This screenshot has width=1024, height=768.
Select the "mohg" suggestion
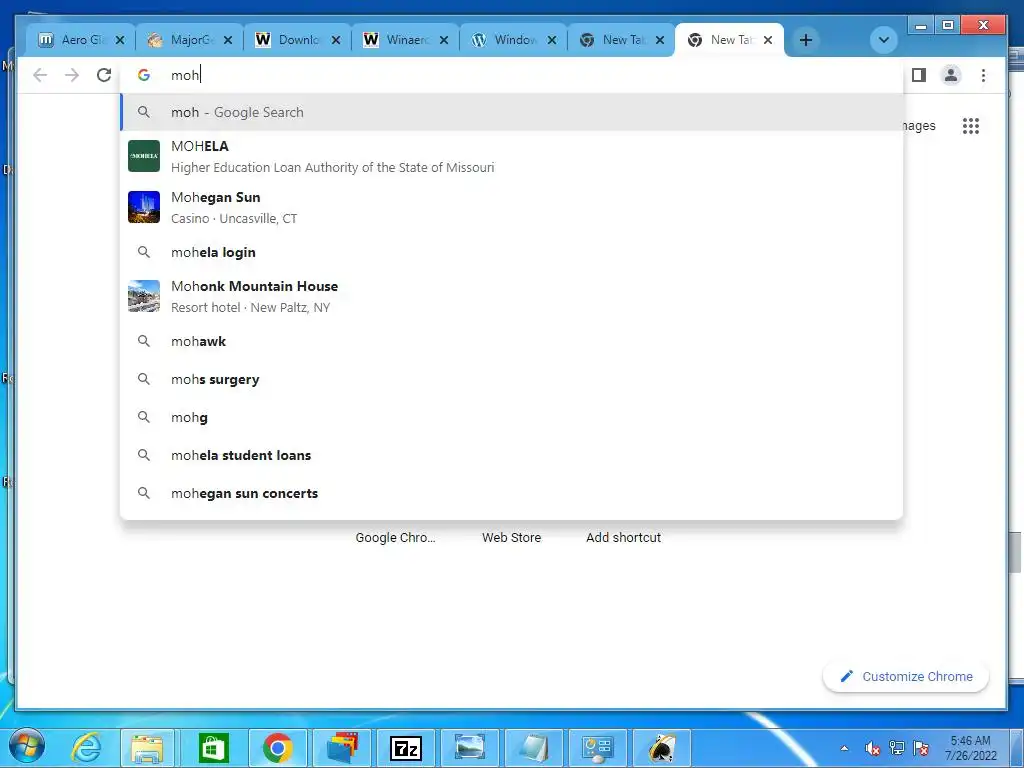coord(511,417)
